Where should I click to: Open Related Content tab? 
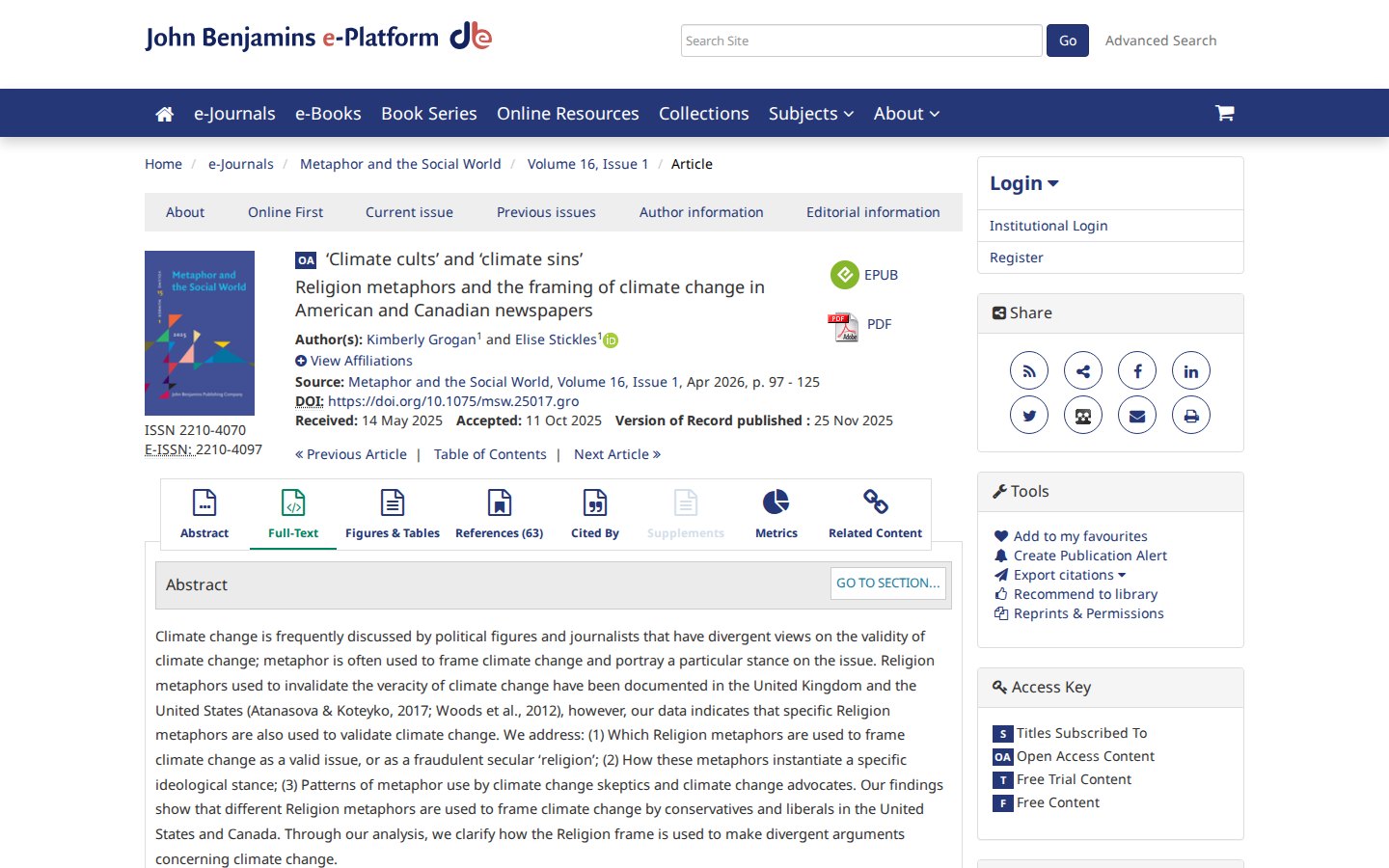tap(875, 514)
